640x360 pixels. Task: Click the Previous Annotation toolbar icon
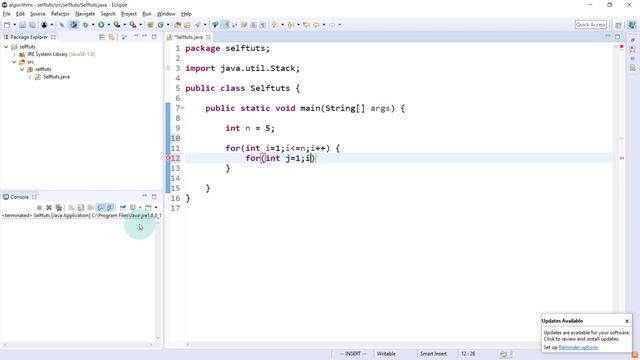pyautogui.click(x=291, y=25)
